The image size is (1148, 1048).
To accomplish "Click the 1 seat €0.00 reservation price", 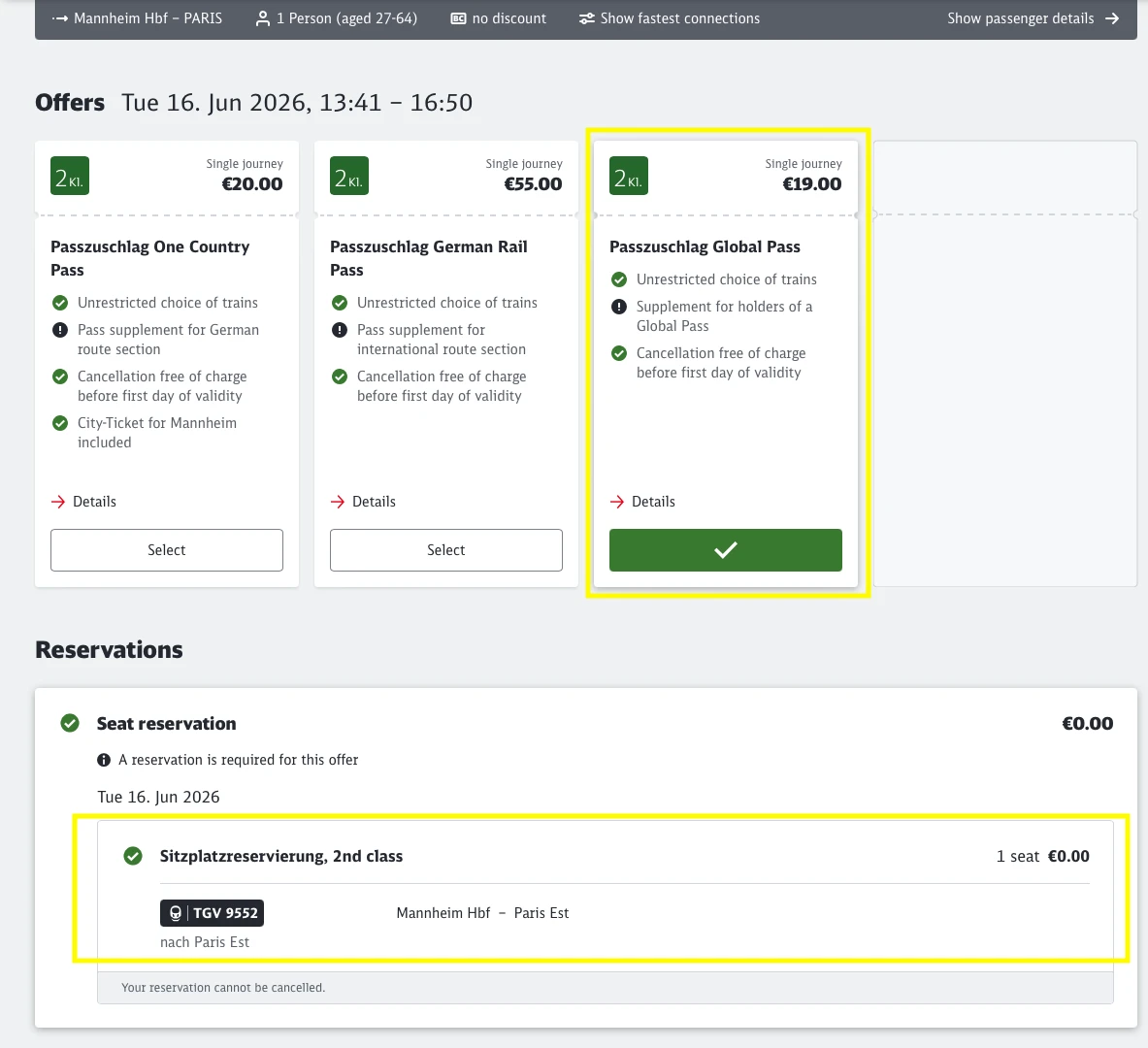I will [x=1042, y=856].
